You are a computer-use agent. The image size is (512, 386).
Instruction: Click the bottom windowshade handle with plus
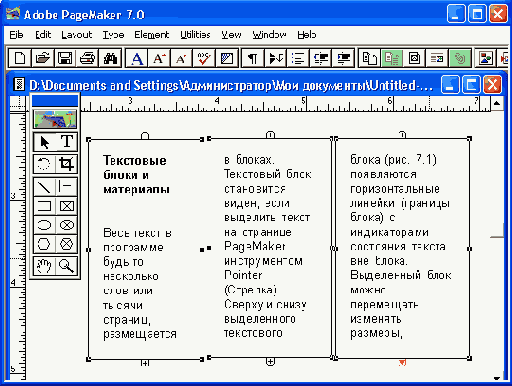[270, 362]
